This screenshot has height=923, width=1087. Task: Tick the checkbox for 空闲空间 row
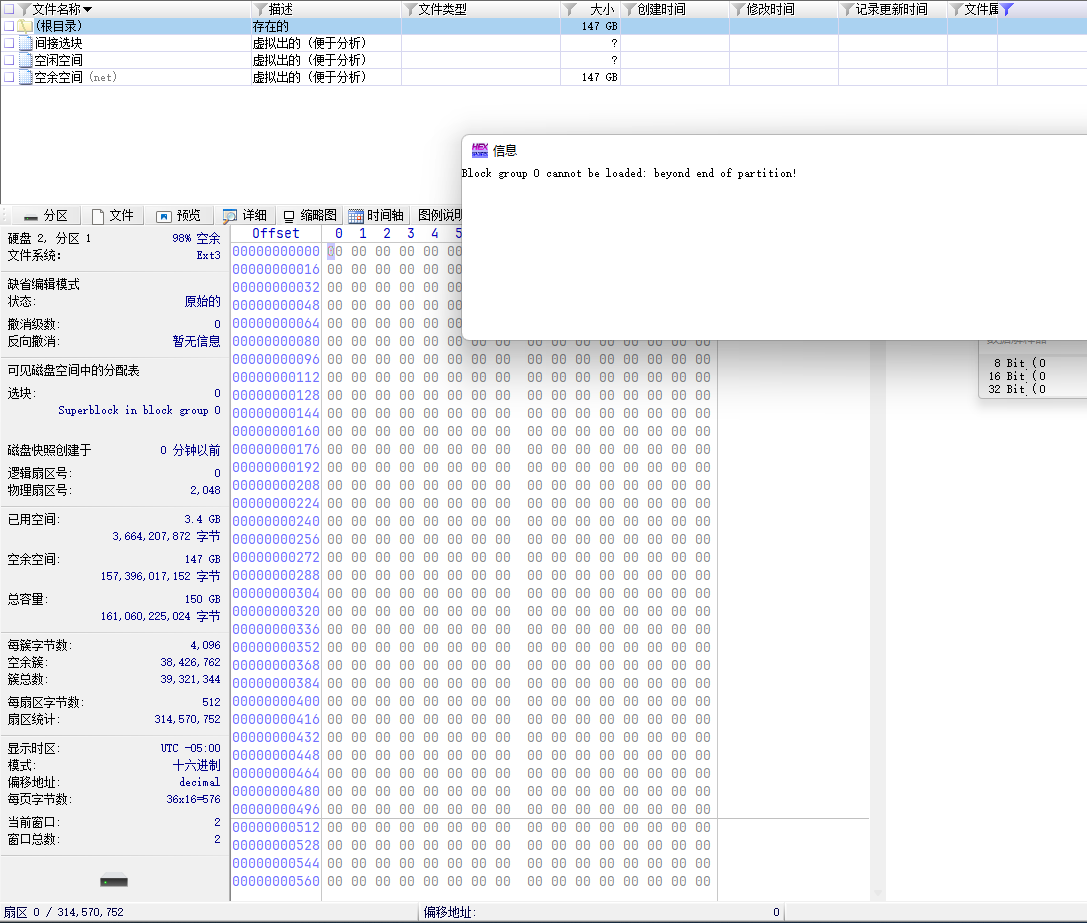[x=9, y=60]
